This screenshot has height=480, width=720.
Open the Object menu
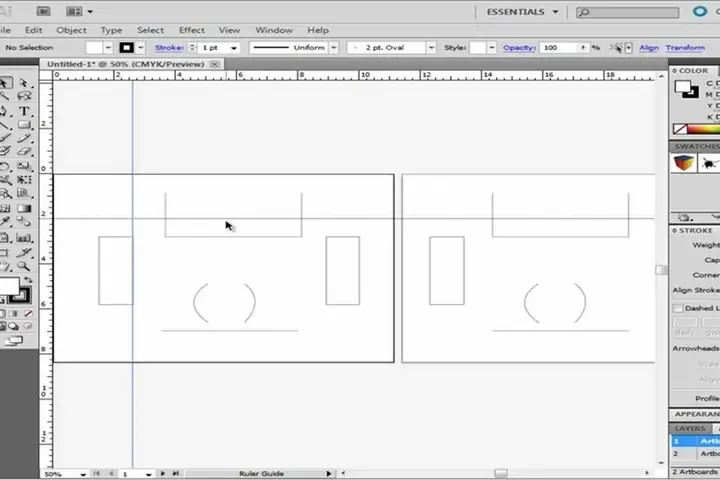tap(71, 30)
